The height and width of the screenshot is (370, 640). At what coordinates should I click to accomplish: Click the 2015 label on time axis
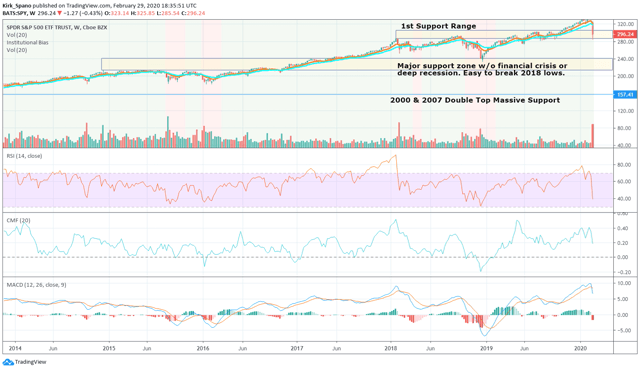(x=109, y=348)
